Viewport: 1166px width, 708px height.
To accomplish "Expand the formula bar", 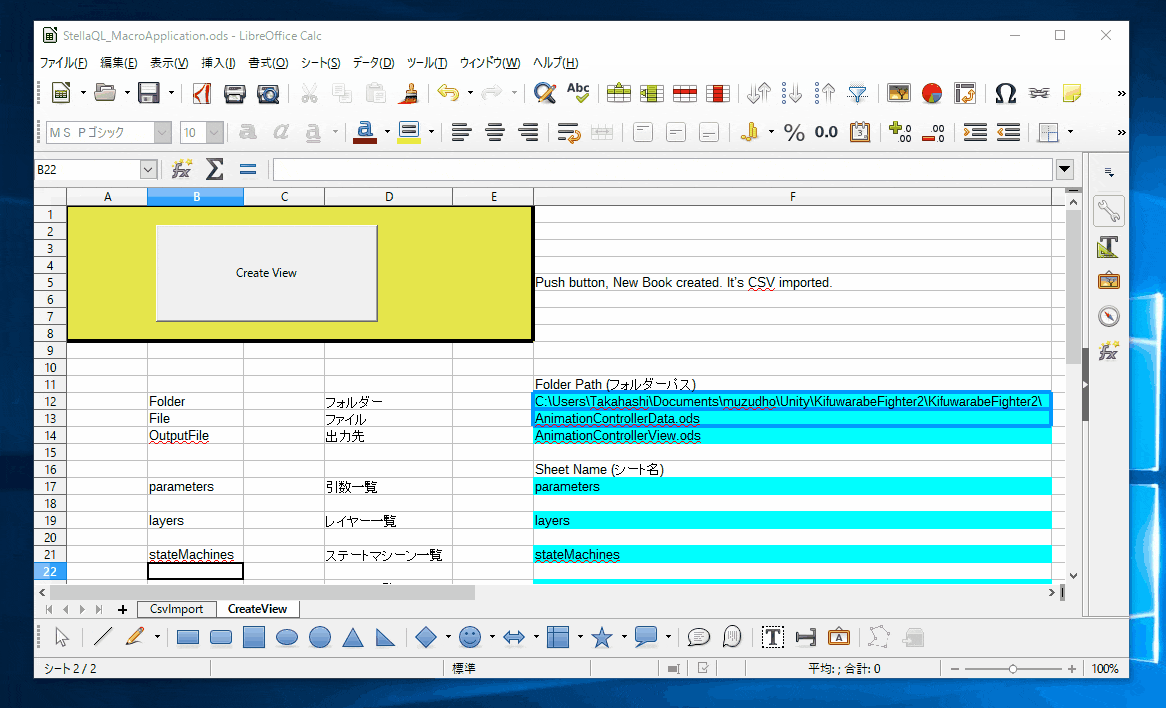I will (1065, 170).
